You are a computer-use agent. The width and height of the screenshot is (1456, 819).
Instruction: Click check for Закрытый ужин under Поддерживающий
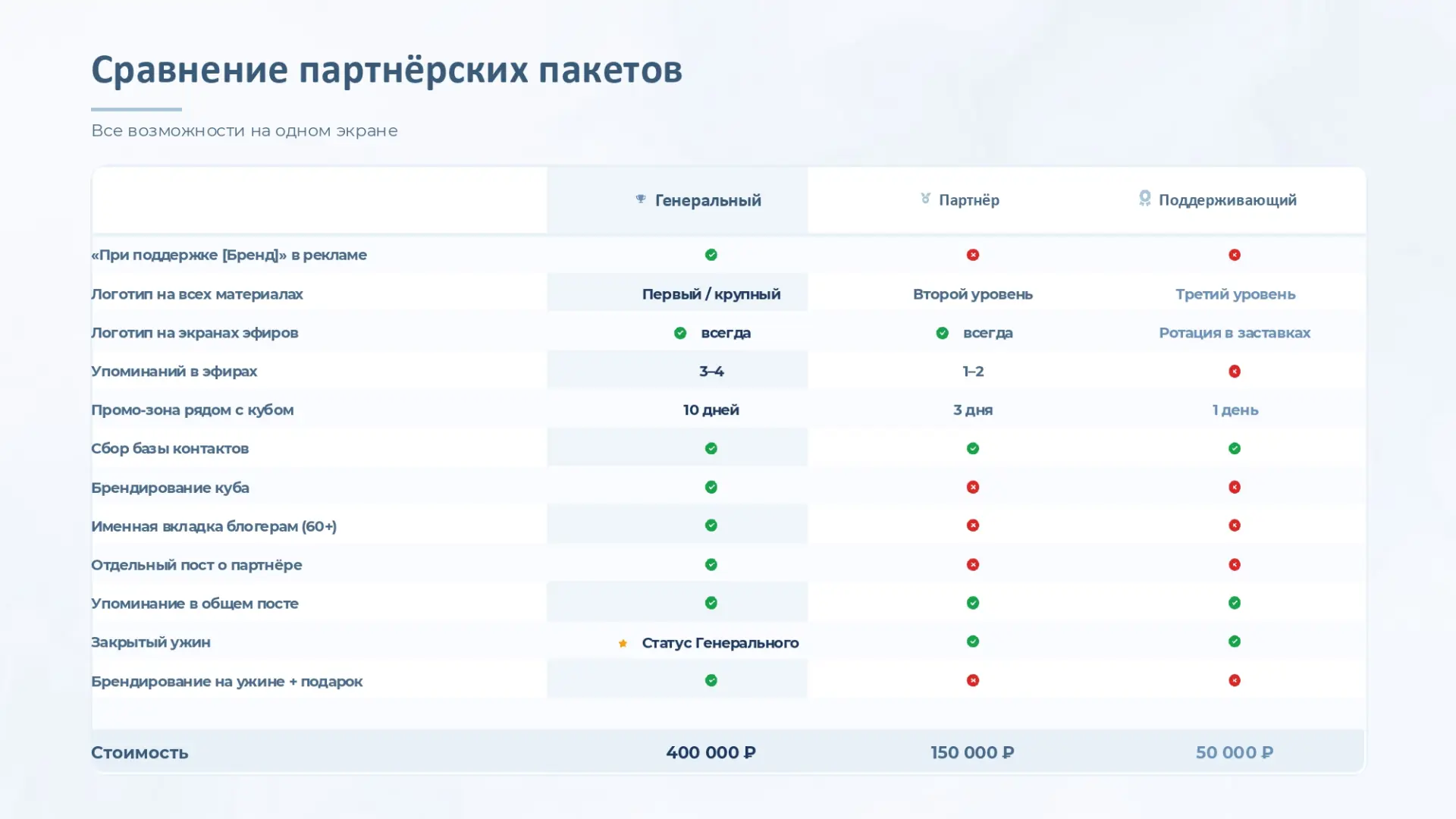[x=1235, y=642]
